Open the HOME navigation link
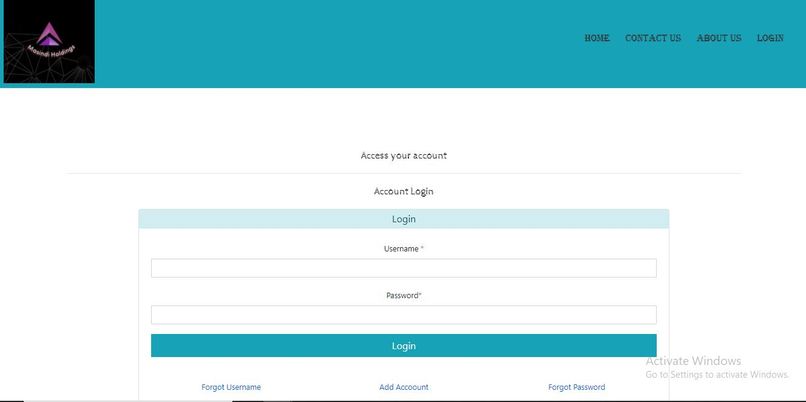The width and height of the screenshot is (806, 402). click(x=597, y=38)
